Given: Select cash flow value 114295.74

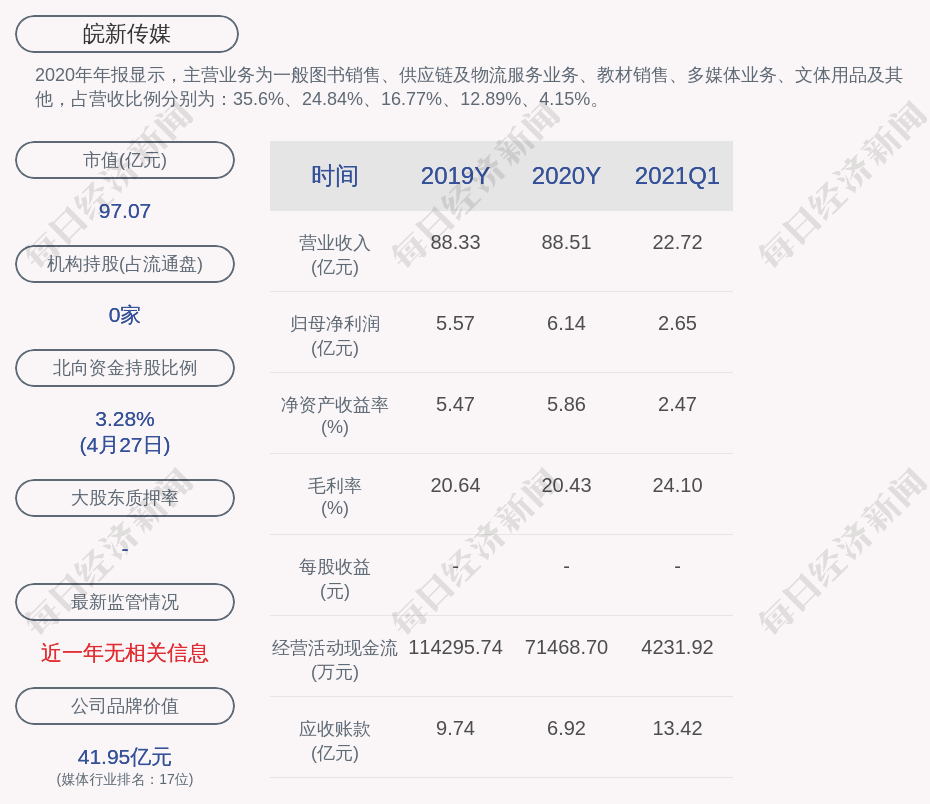Looking at the screenshot, I should coord(455,647).
